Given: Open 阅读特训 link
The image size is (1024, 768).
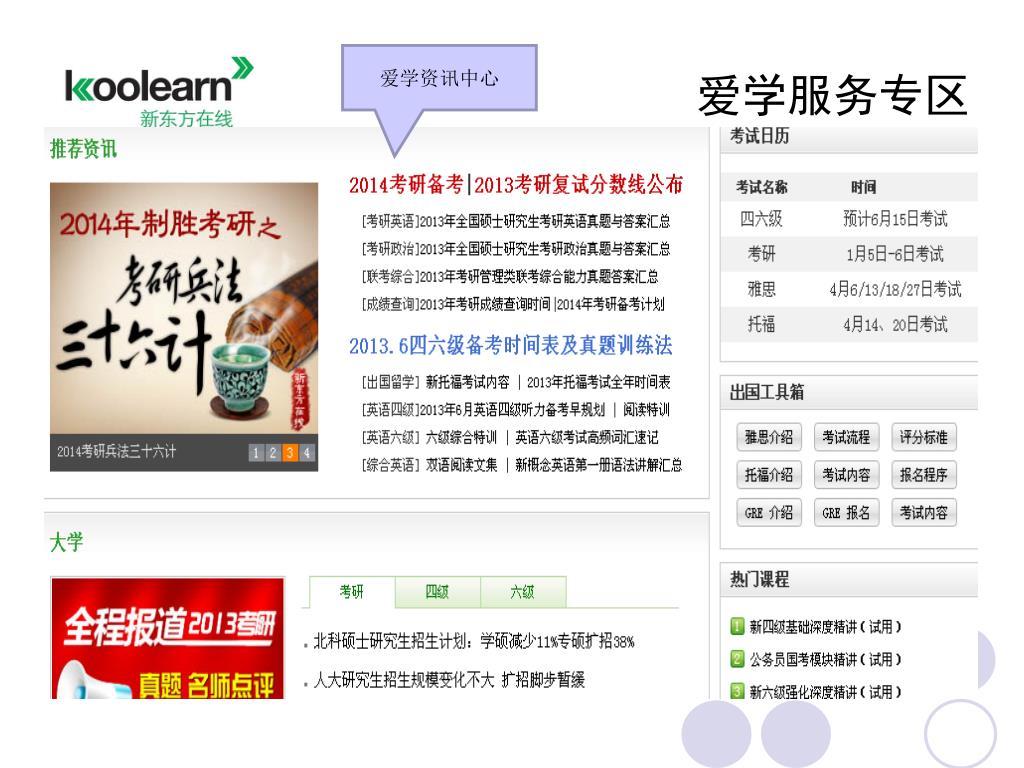Looking at the screenshot, I should coord(646,409).
